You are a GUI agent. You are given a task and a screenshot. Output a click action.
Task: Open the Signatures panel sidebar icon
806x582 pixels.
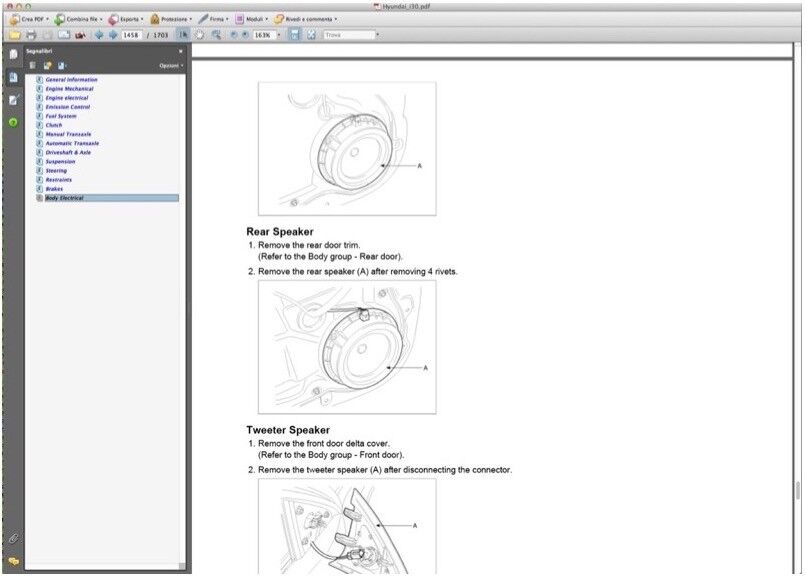coord(13,100)
